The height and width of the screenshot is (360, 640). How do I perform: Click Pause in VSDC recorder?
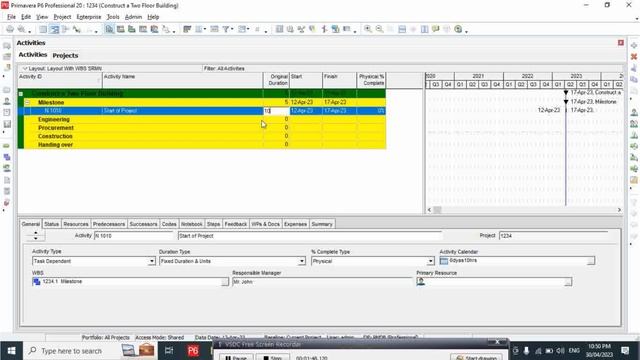236,358
